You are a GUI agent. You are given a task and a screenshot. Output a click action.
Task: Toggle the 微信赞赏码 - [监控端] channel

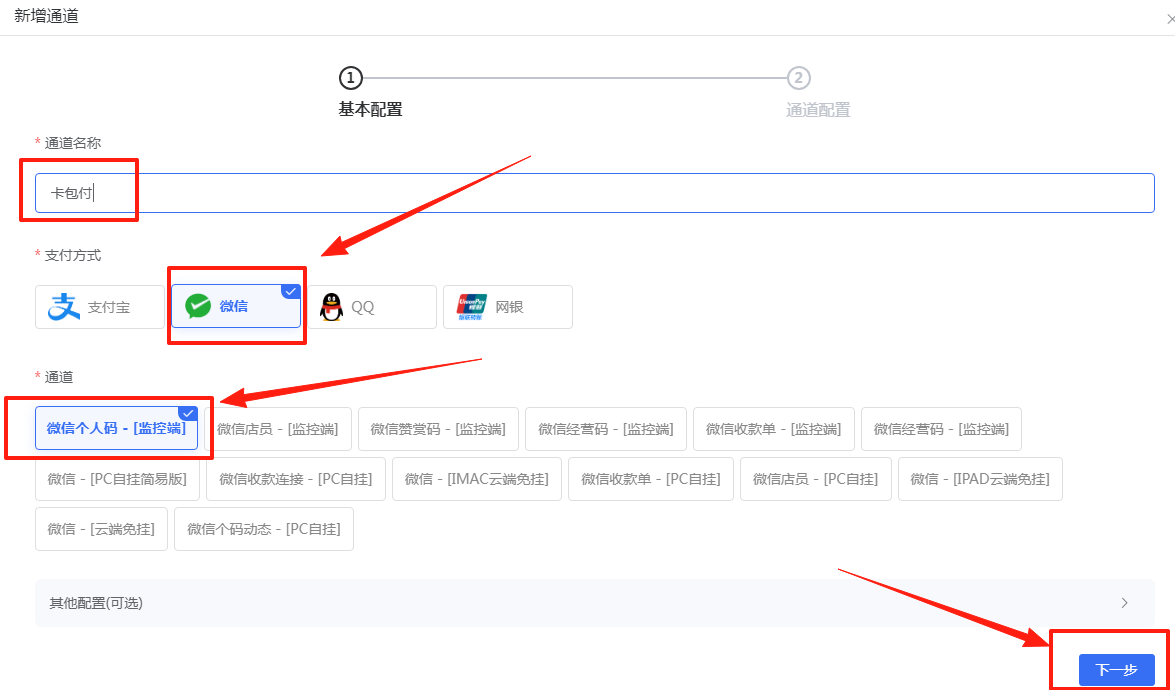point(438,428)
